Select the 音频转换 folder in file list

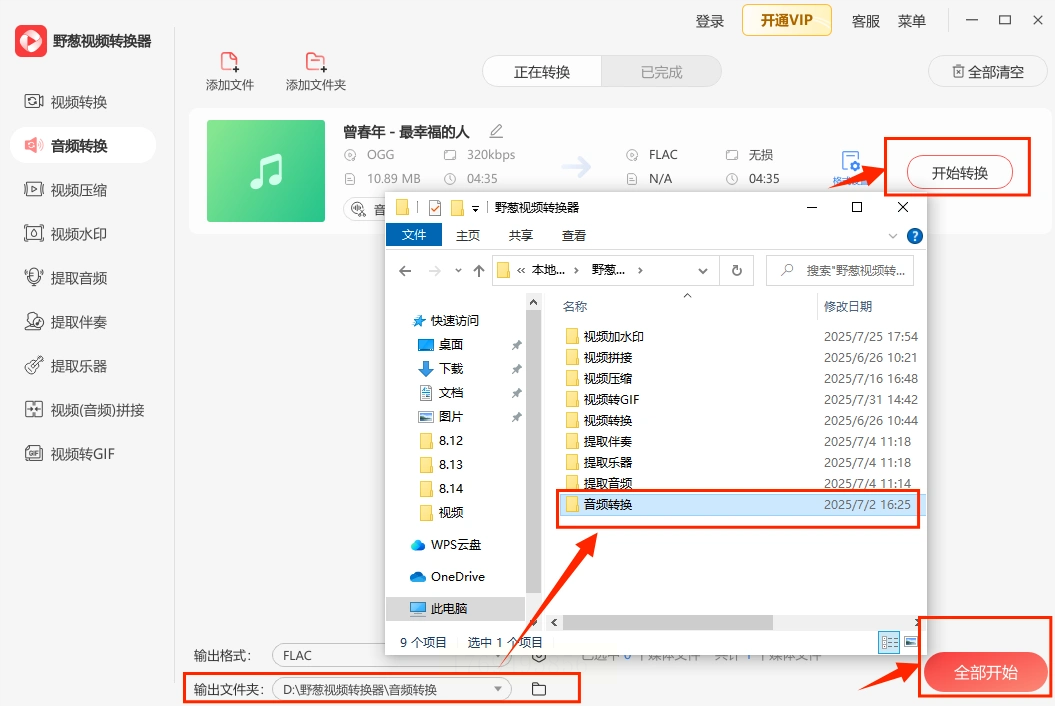tap(741, 505)
